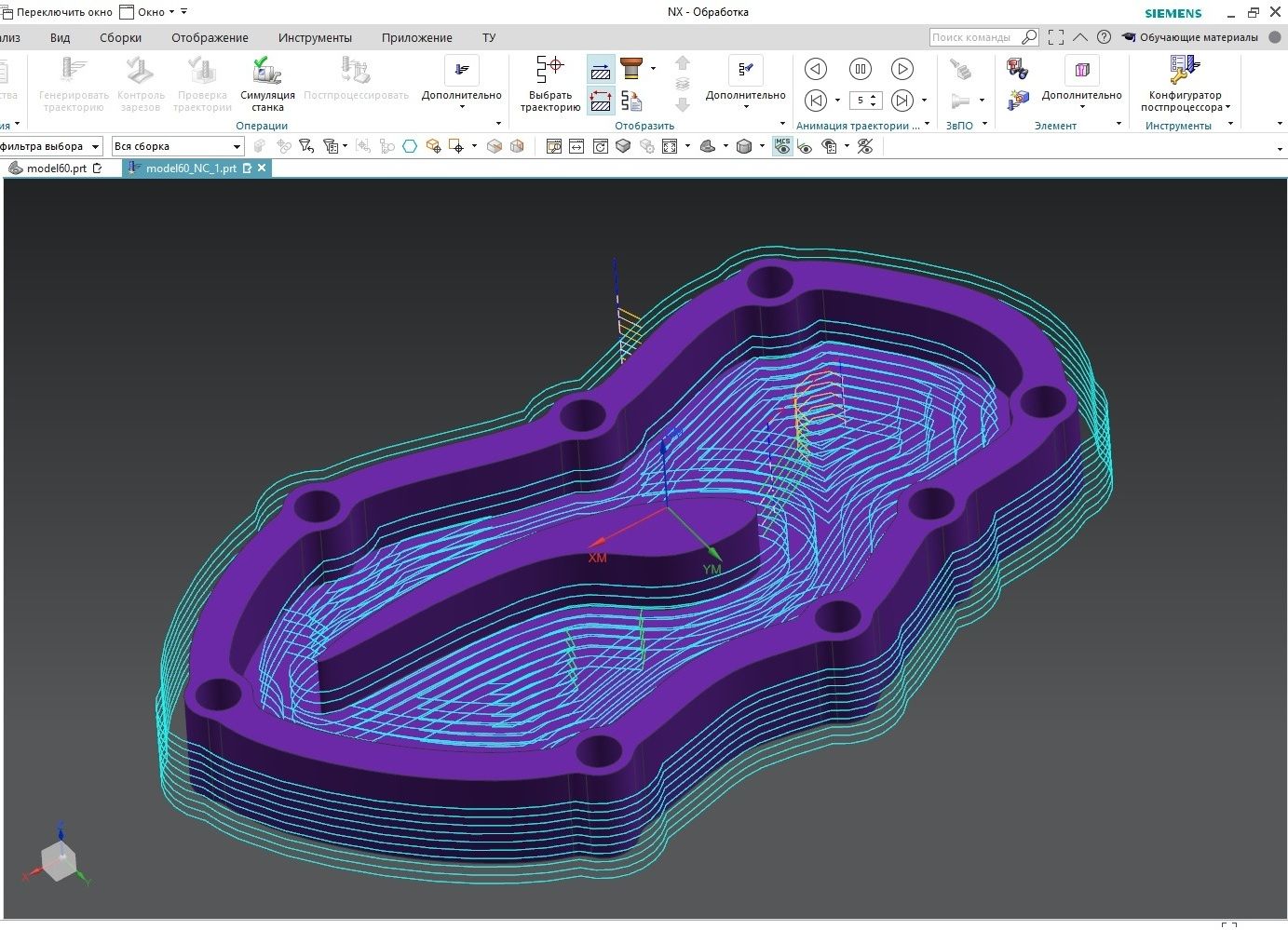Expand the Вся сборка selection scope dropdown
Viewport: 1288px width, 930px height.
pos(237,146)
